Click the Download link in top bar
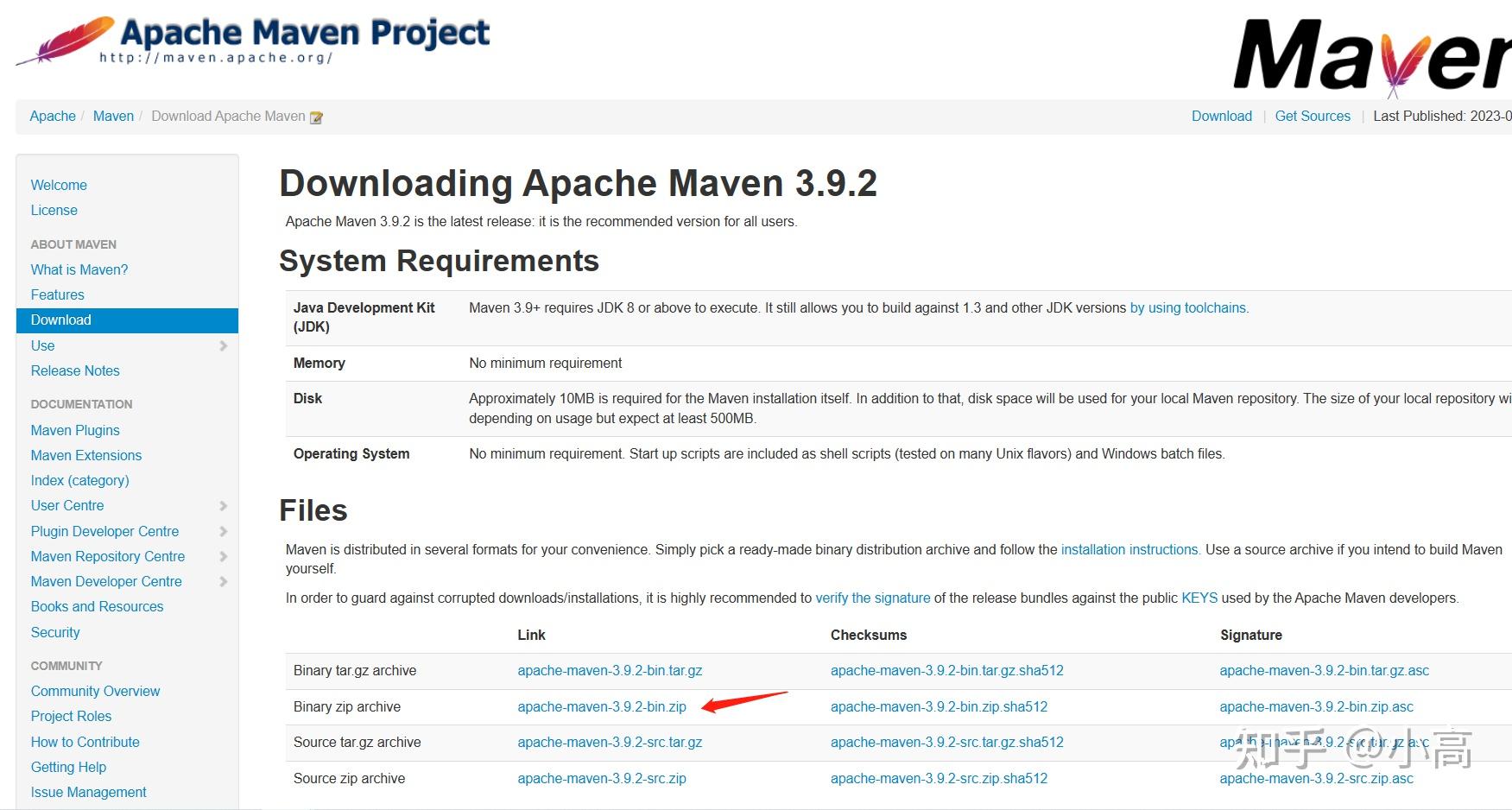Viewport: 1512px width, 810px height. 1222,117
